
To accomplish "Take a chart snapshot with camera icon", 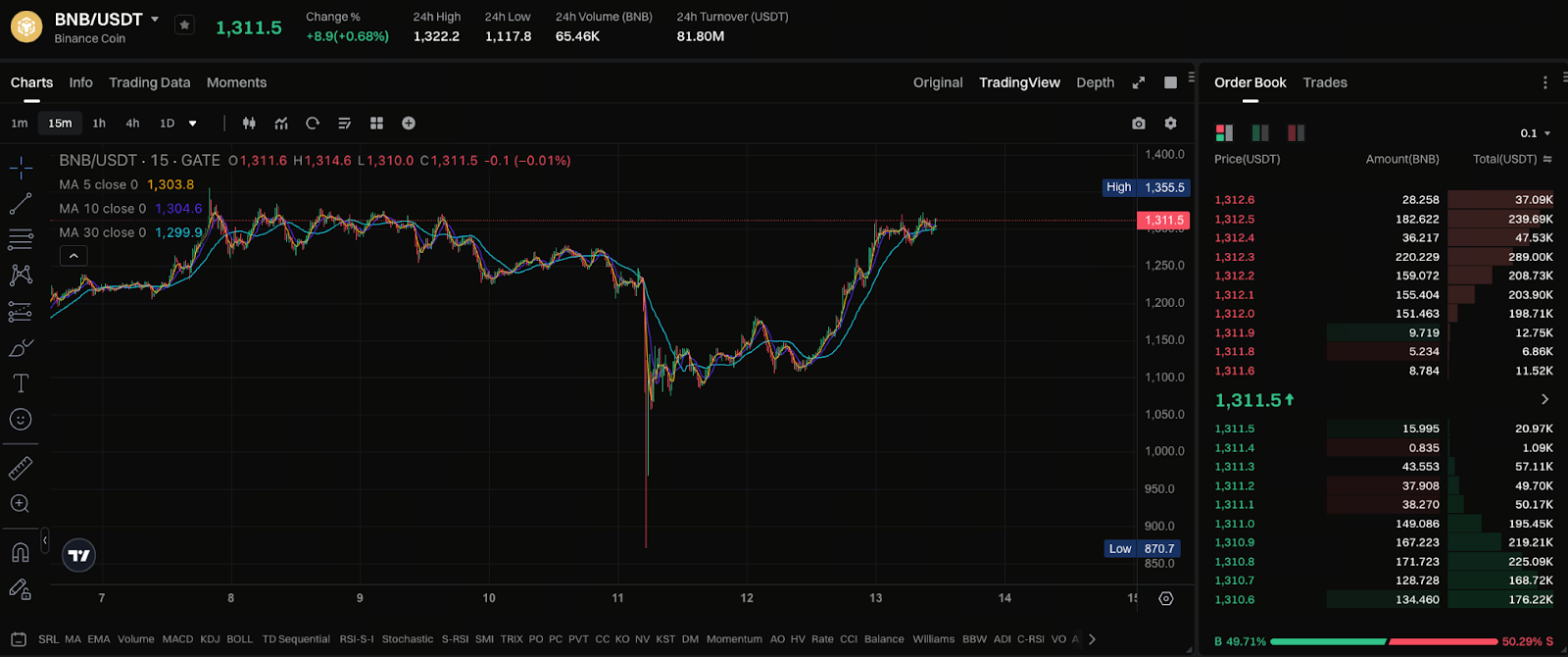I will coord(1138,124).
